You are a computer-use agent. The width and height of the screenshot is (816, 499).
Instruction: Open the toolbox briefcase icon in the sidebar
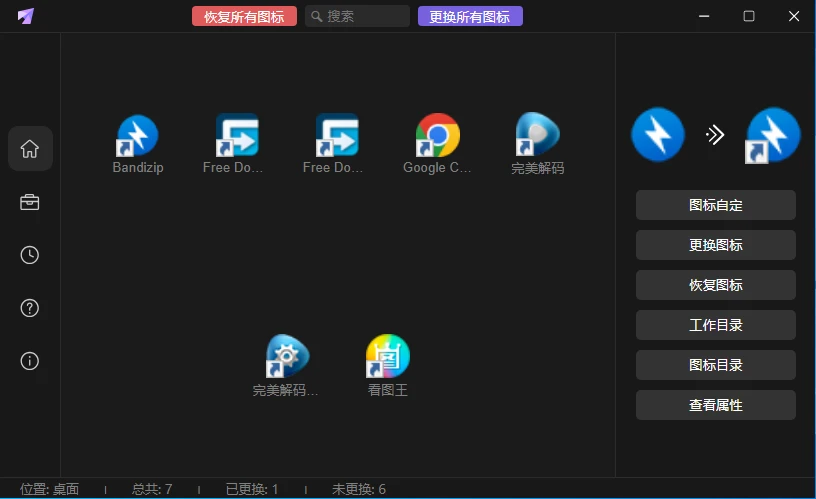click(30, 202)
